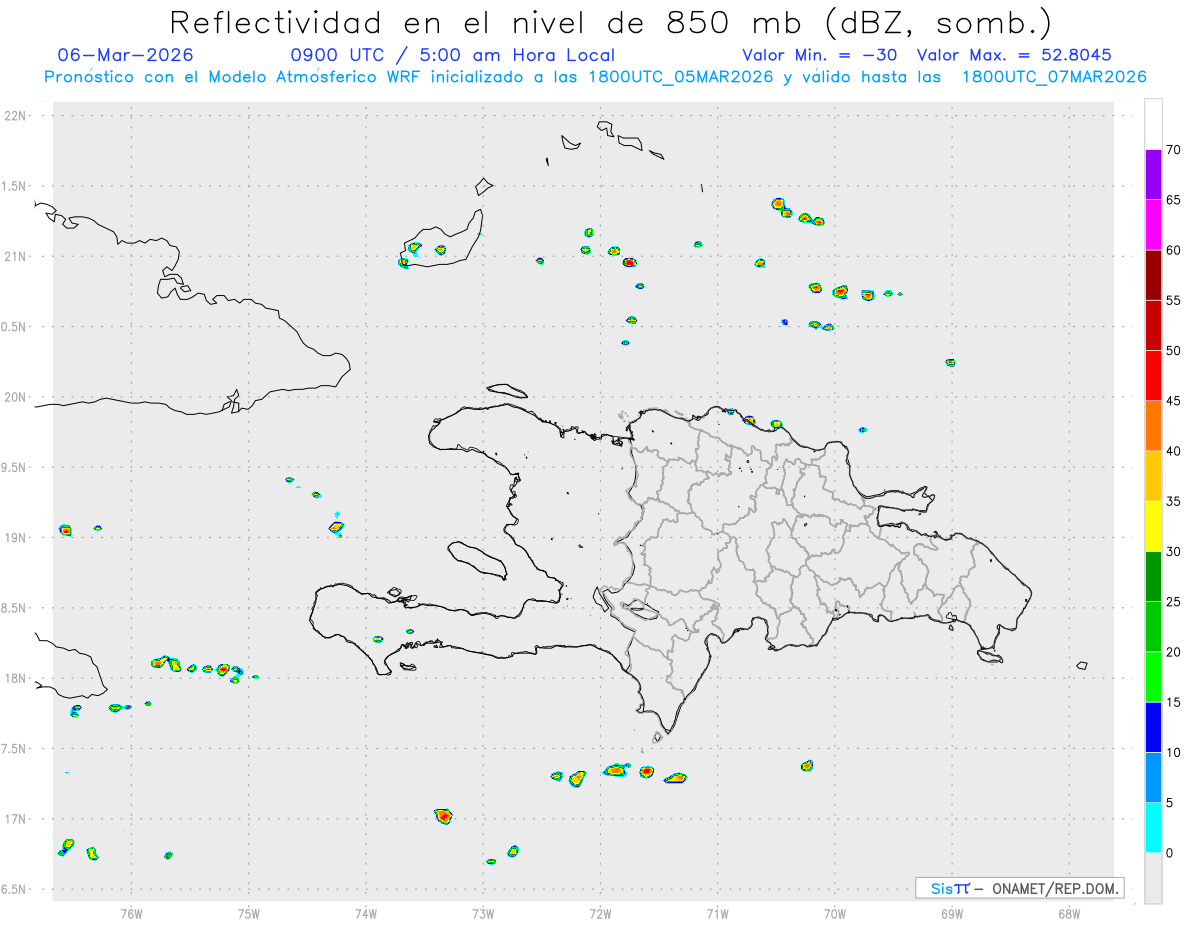Click the latitude axis label "18N"
1200x927 pixels.
click(x=17, y=678)
